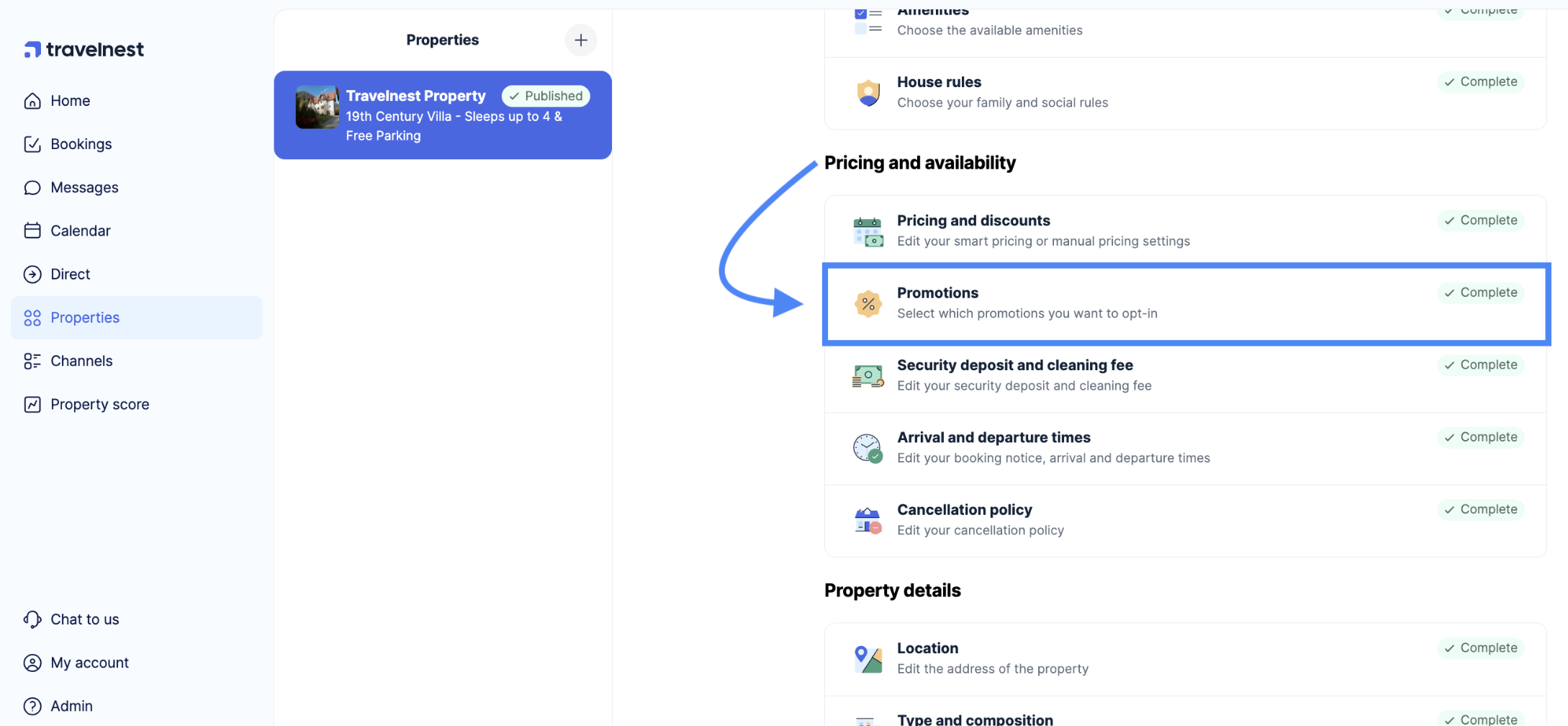
Task: Open Property score page
Action: [x=99, y=404]
